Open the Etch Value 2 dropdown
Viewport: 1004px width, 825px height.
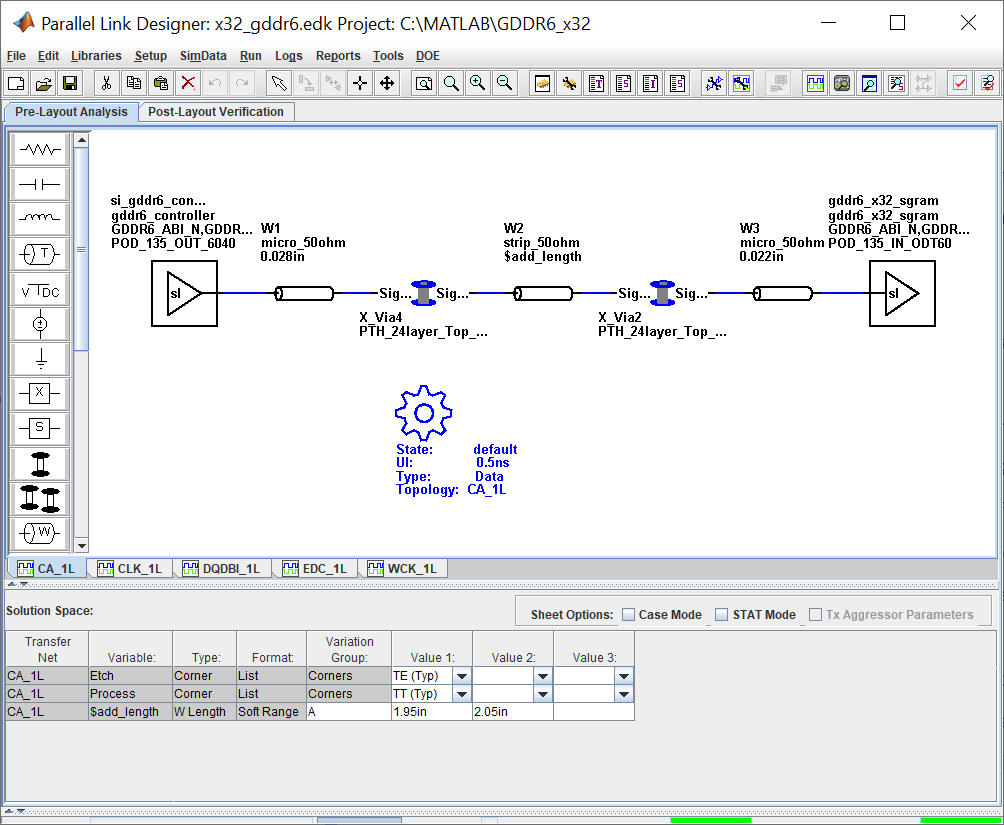click(x=543, y=676)
